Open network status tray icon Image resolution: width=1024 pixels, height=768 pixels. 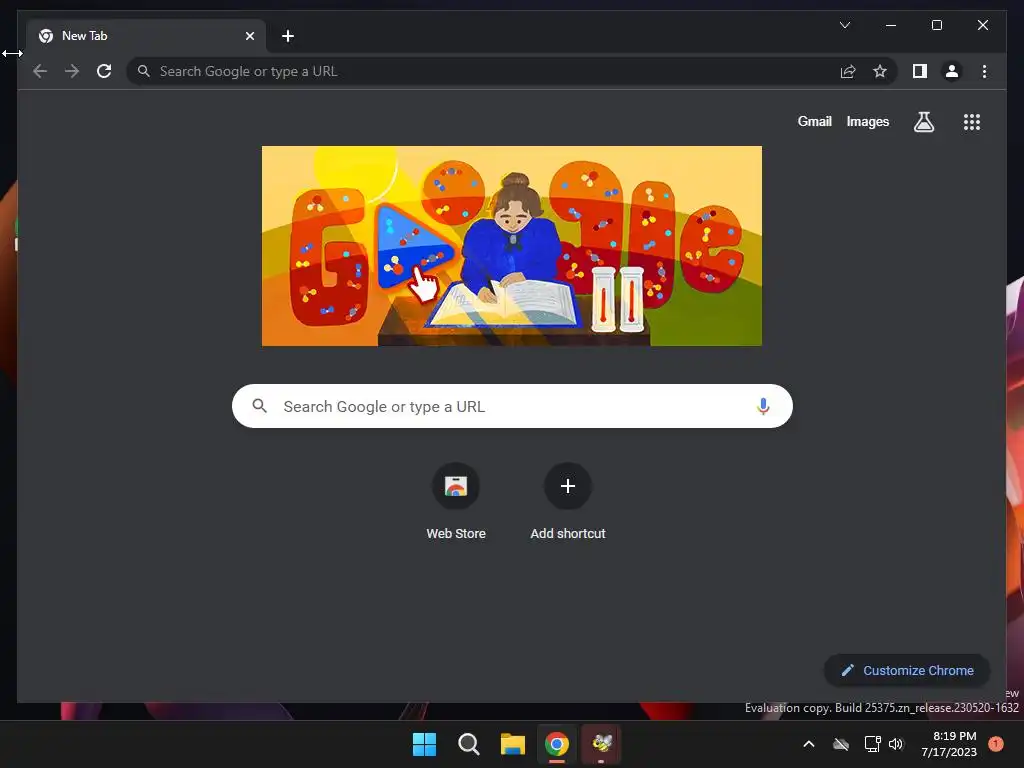click(872, 744)
